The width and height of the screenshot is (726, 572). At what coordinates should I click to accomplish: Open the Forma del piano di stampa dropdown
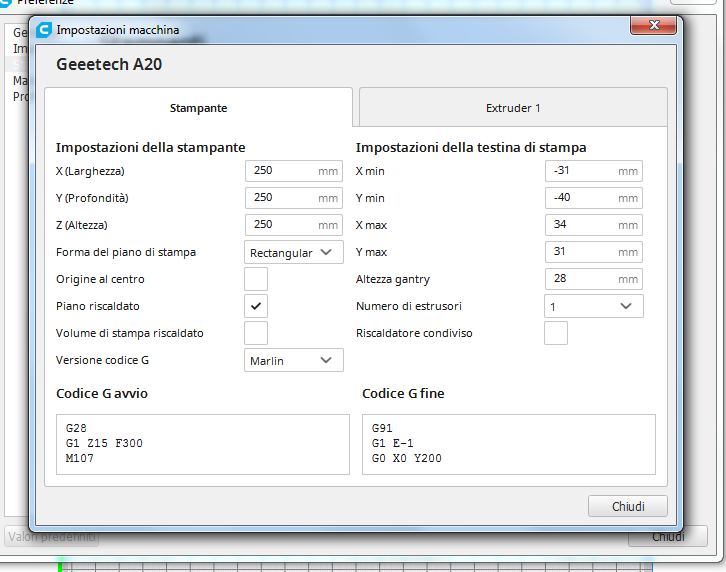point(294,252)
